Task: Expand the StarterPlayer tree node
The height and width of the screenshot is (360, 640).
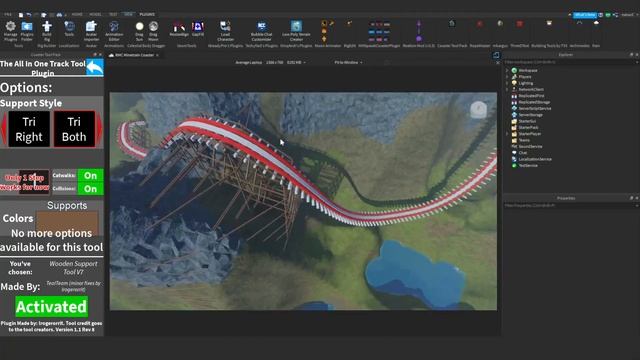Action: click(x=507, y=134)
